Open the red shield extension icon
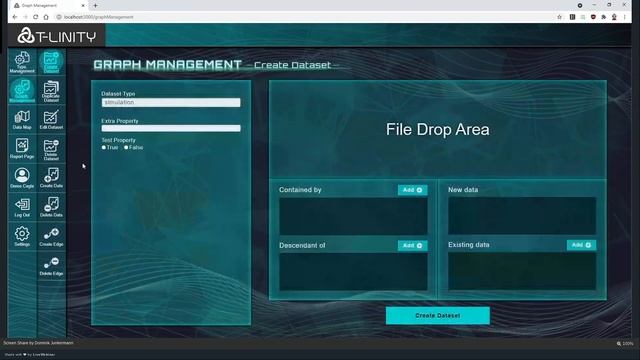The height and width of the screenshot is (360, 640). (593, 17)
